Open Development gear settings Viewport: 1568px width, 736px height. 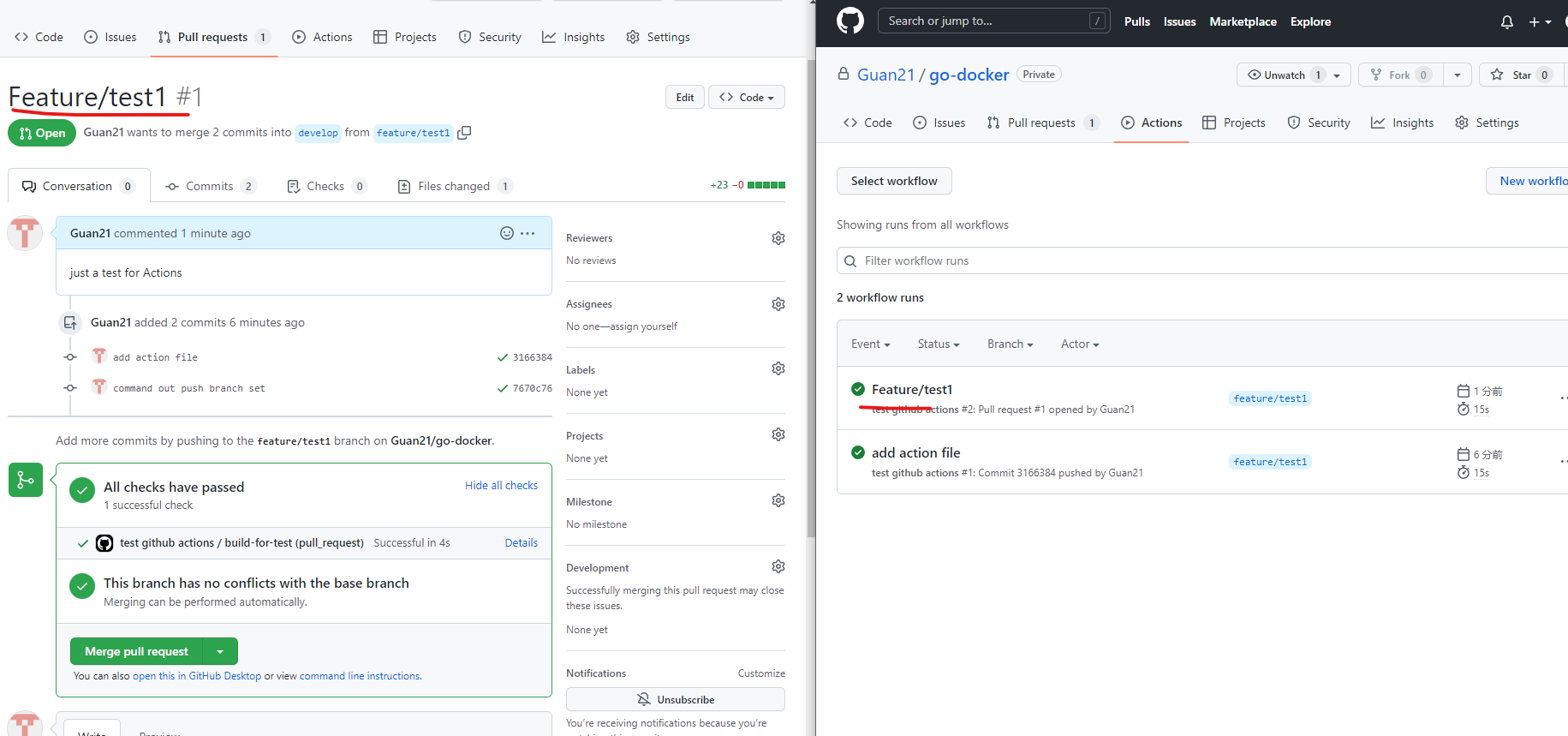click(x=778, y=566)
